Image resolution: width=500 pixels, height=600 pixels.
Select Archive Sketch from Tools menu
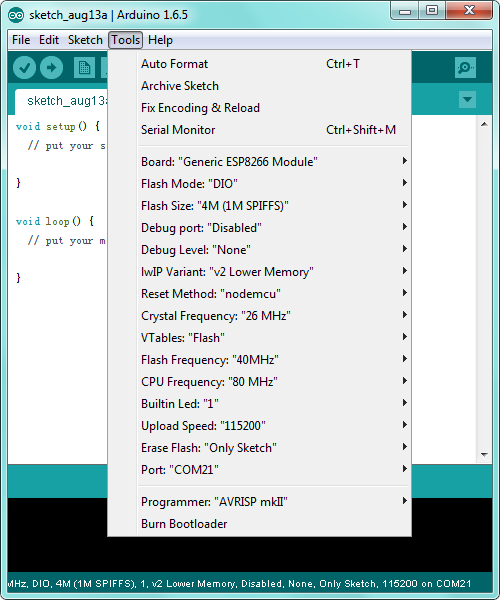(x=259, y=86)
